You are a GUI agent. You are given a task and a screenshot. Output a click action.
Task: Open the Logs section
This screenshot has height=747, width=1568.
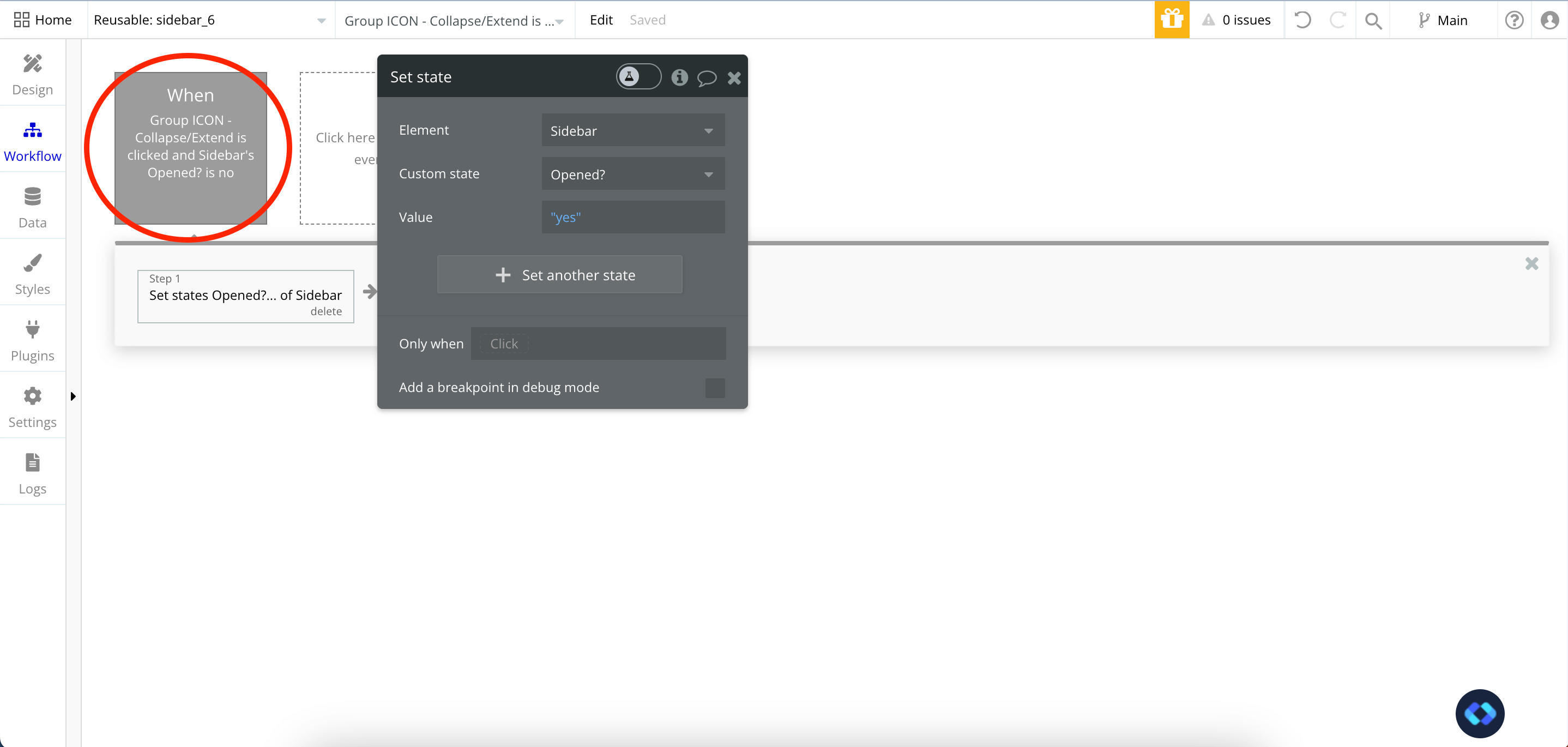(x=32, y=471)
